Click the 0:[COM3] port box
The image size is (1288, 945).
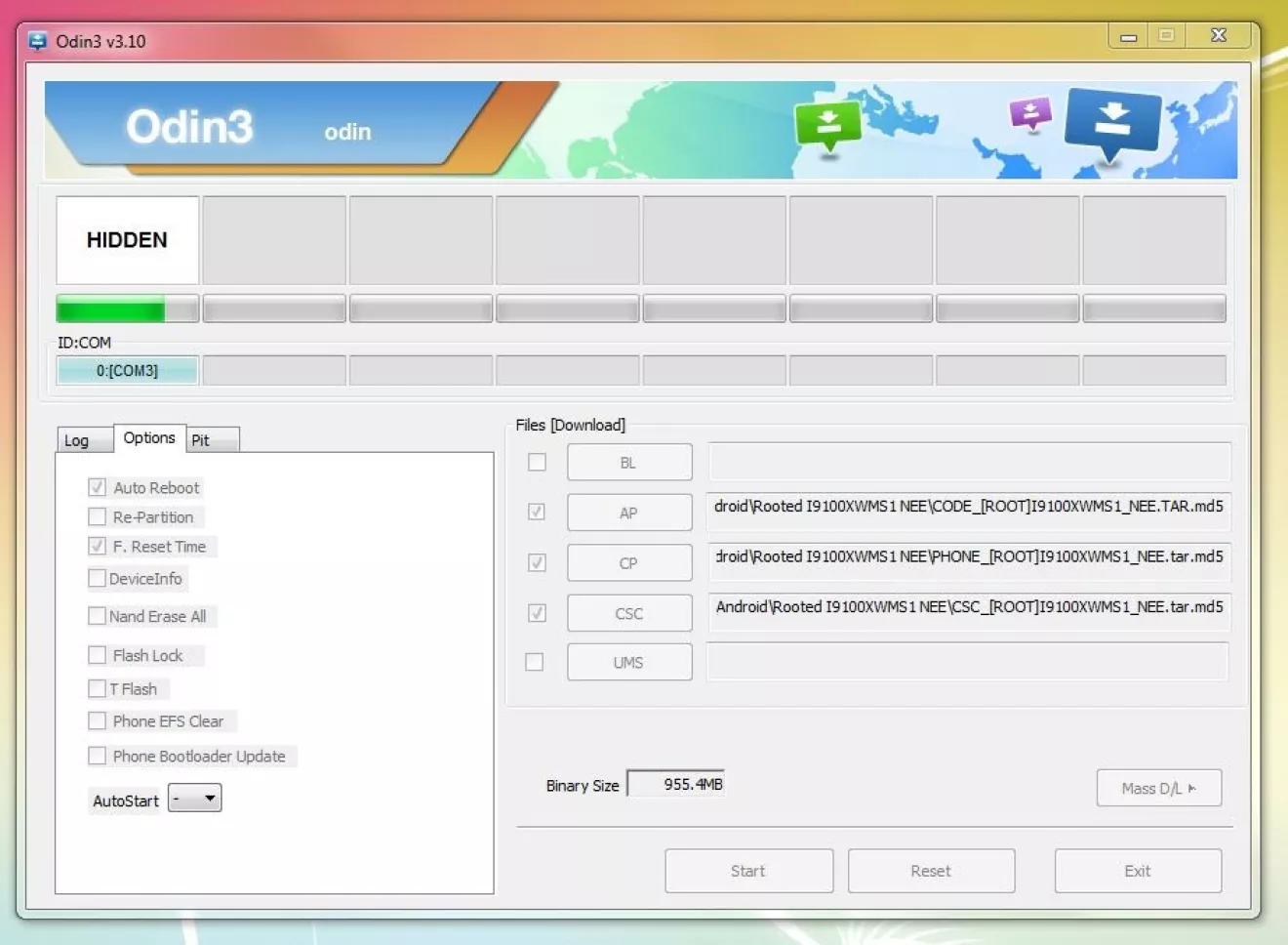[x=127, y=371]
